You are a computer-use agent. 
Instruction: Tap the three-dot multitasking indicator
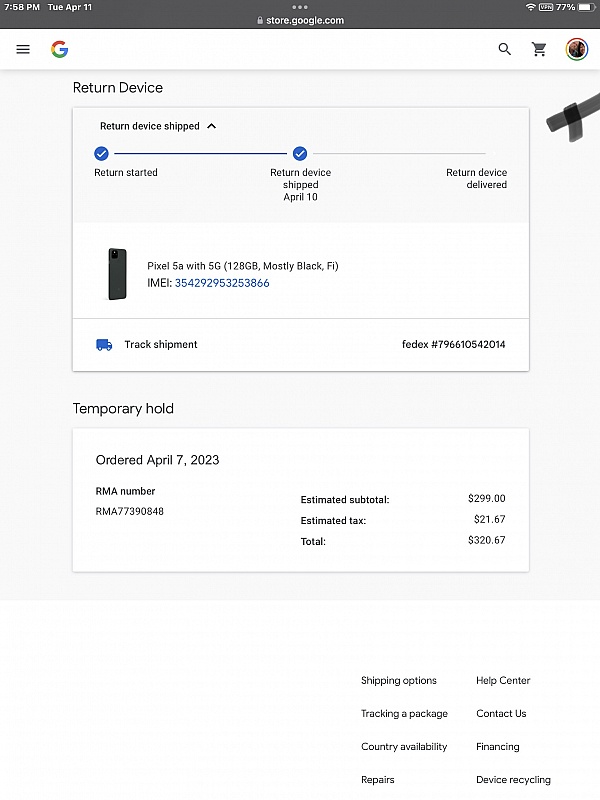tap(300, 7)
